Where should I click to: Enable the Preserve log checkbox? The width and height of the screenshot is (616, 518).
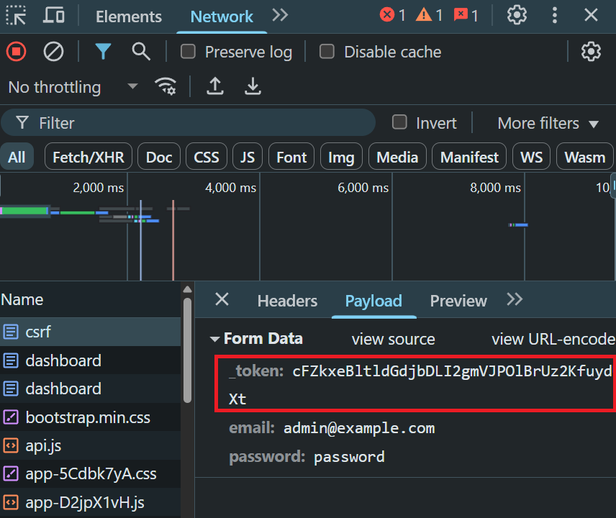coord(188,52)
